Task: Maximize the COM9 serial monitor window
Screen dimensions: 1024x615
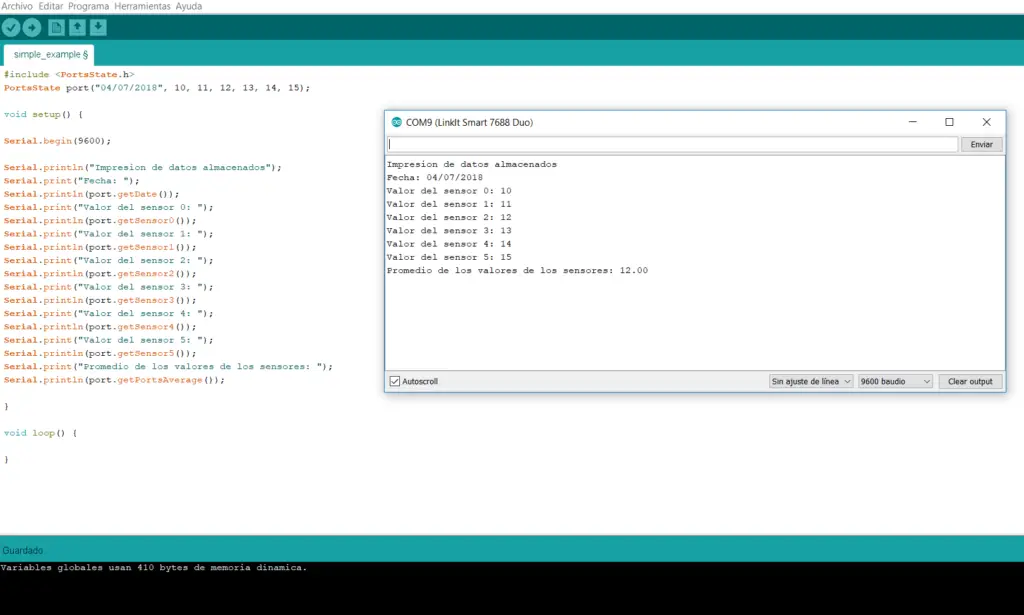Action: pos(949,121)
